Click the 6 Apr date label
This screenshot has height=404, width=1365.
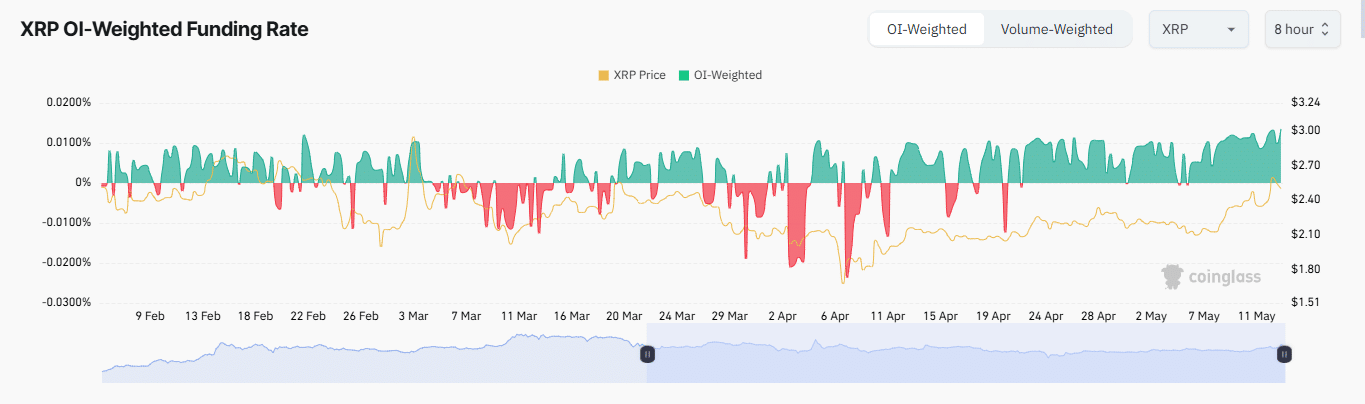tap(835, 316)
